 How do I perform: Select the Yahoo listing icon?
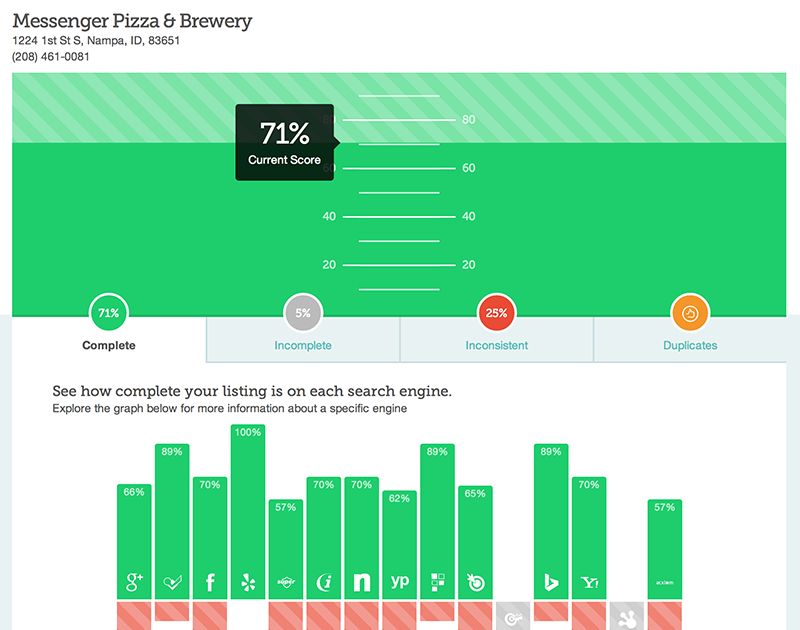click(589, 582)
